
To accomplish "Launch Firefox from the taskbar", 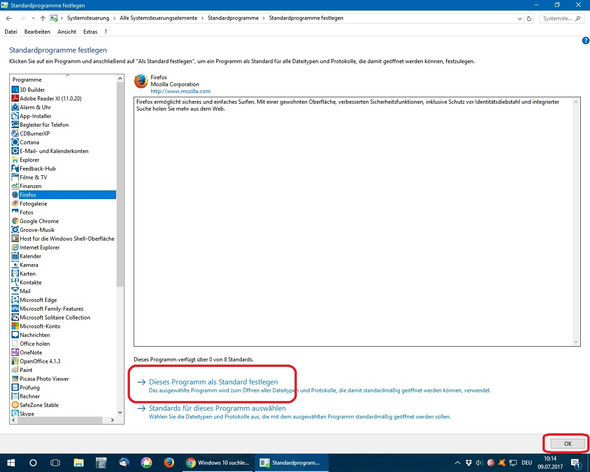I will (169, 463).
